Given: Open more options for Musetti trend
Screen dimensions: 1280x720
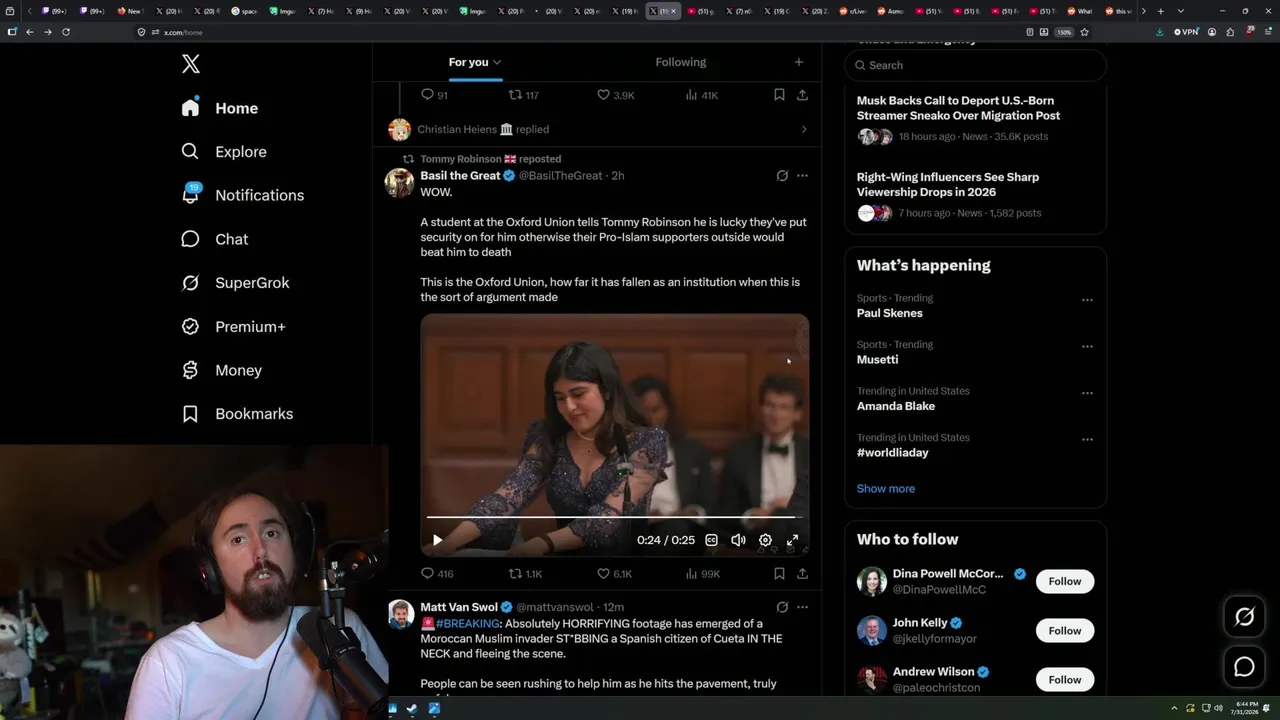Looking at the screenshot, I should pos(1087,347).
